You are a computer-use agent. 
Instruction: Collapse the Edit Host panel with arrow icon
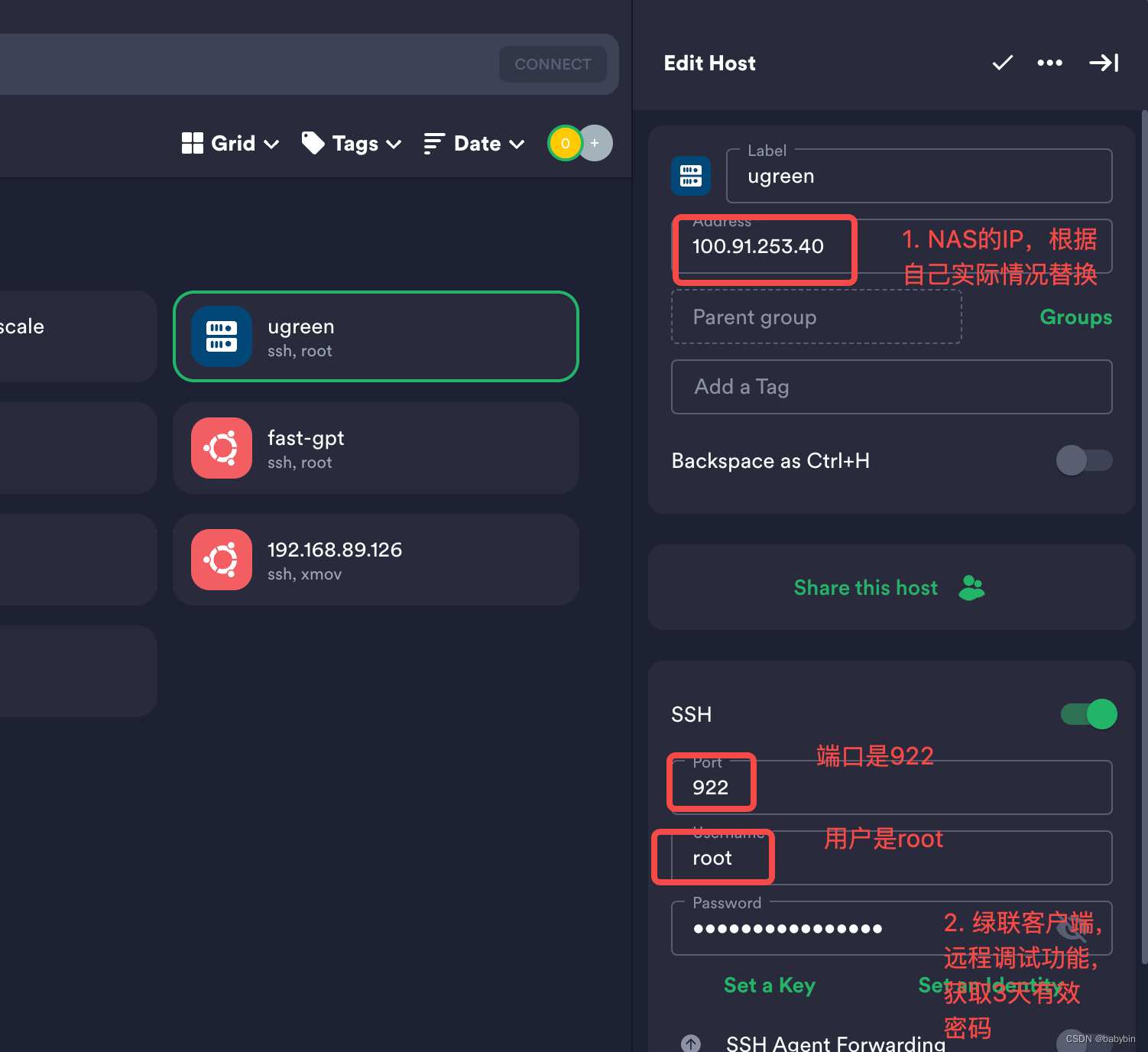(1104, 63)
